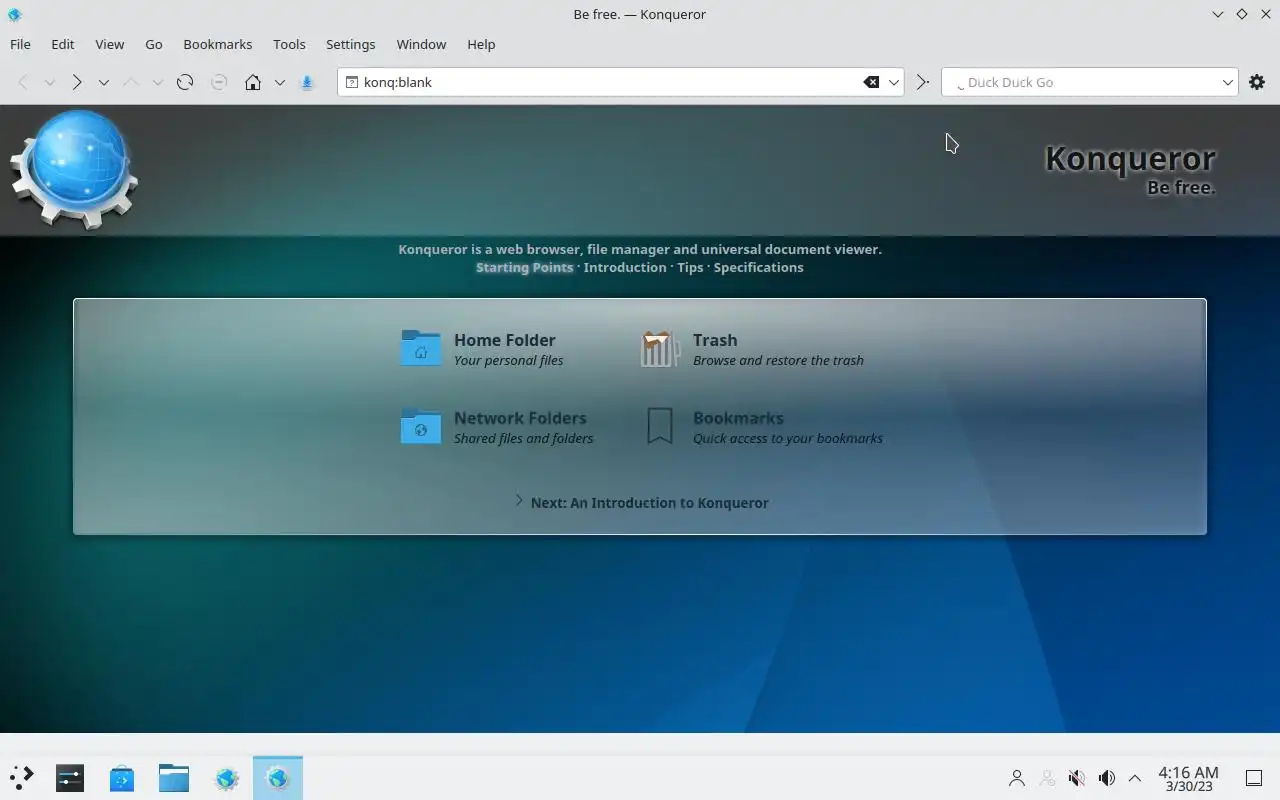Open the Edit menu
The height and width of the screenshot is (800, 1280).
click(63, 44)
